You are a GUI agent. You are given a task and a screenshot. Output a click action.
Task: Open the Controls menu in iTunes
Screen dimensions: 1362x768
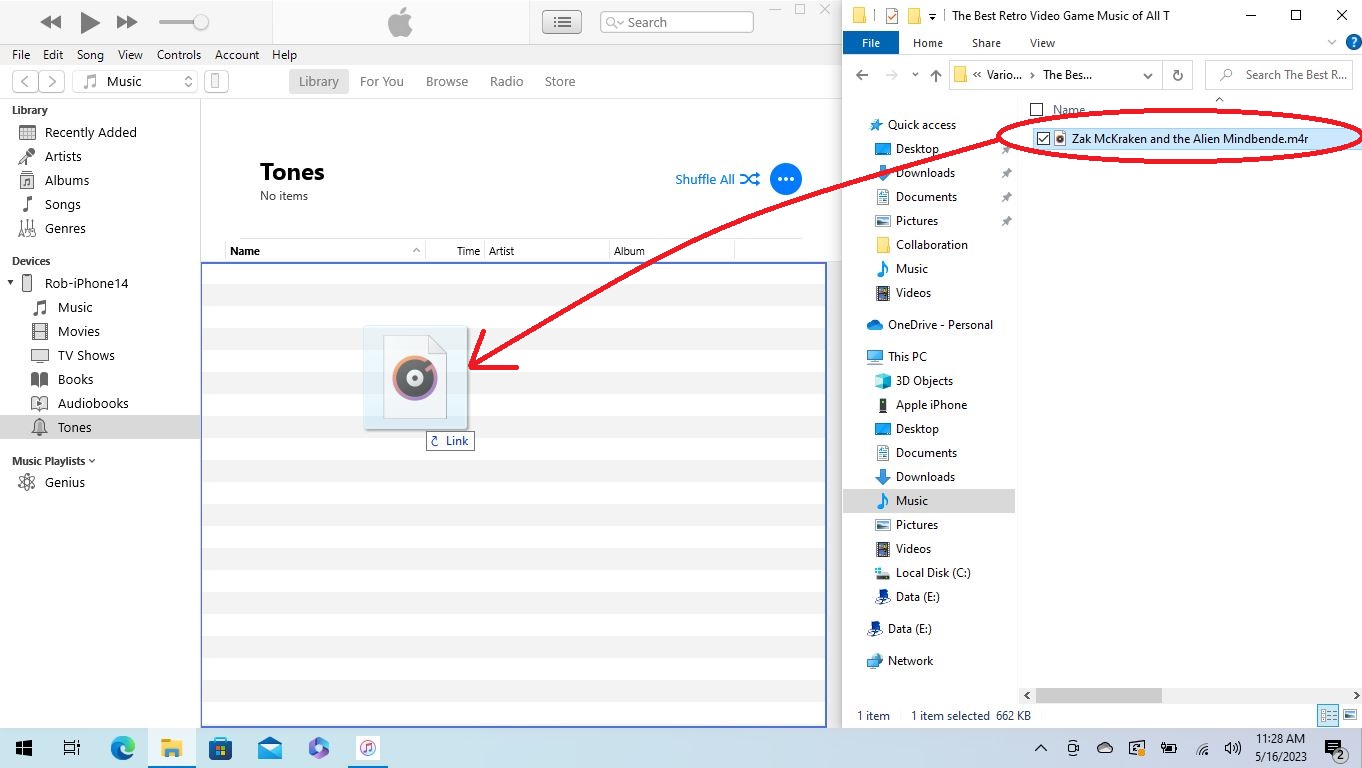pyautogui.click(x=179, y=55)
